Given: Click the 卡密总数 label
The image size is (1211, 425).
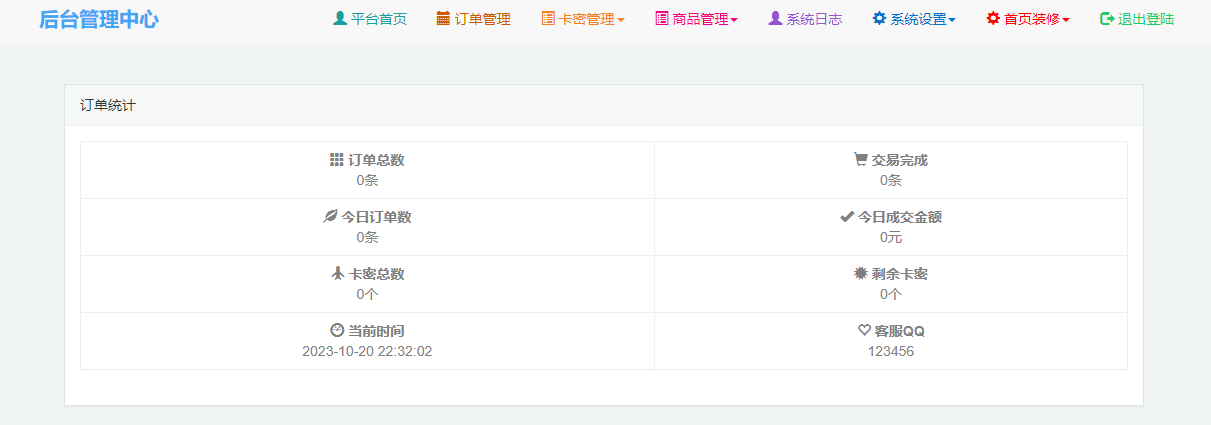Looking at the screenshot, I should click(x=376, y=274).
